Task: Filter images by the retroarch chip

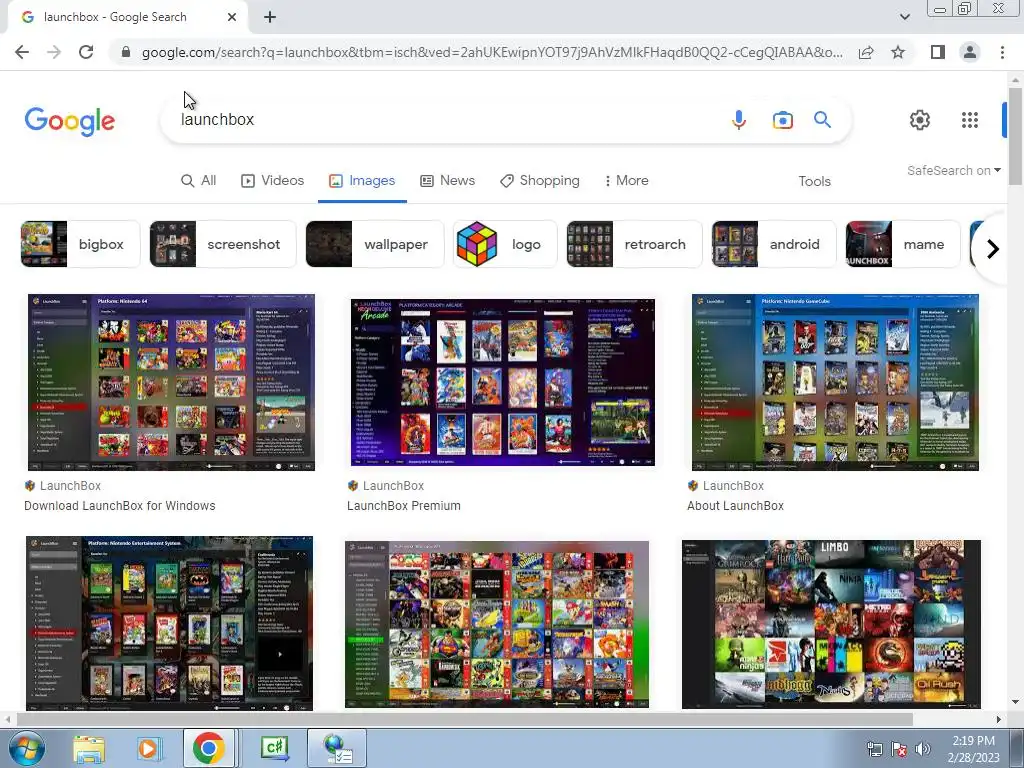Action: tap(634, 244)
